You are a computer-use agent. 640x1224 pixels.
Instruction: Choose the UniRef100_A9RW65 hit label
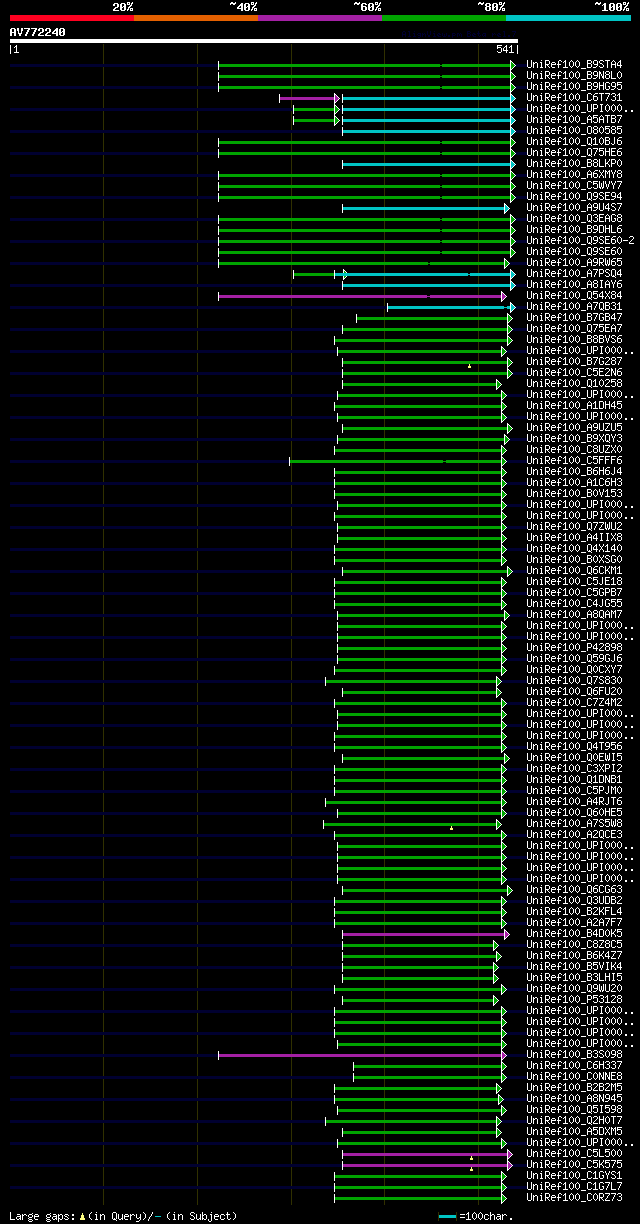[x=574, y=263]
